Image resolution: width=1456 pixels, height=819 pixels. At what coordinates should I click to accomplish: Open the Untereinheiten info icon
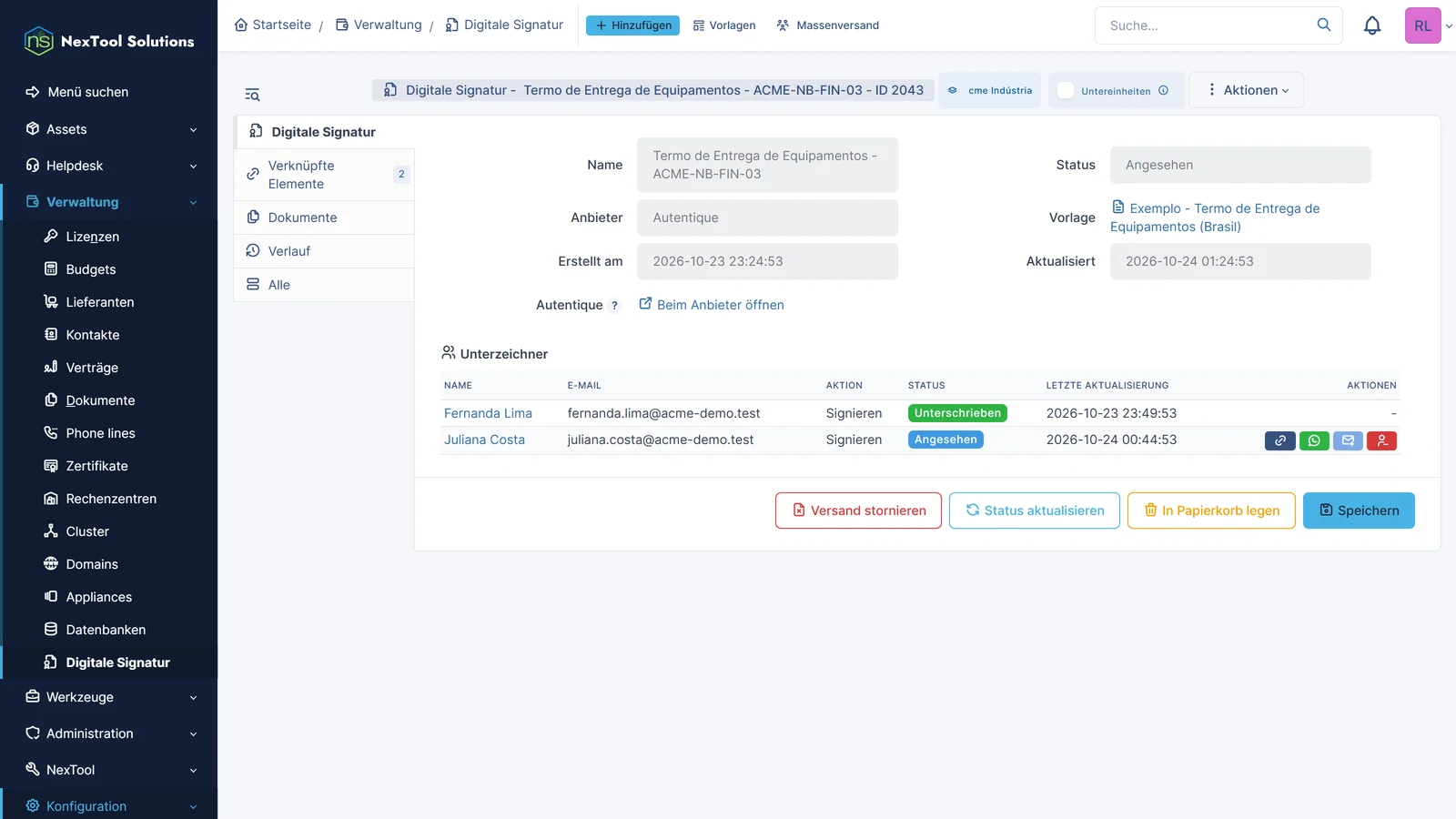click(x=1163, y=90)
